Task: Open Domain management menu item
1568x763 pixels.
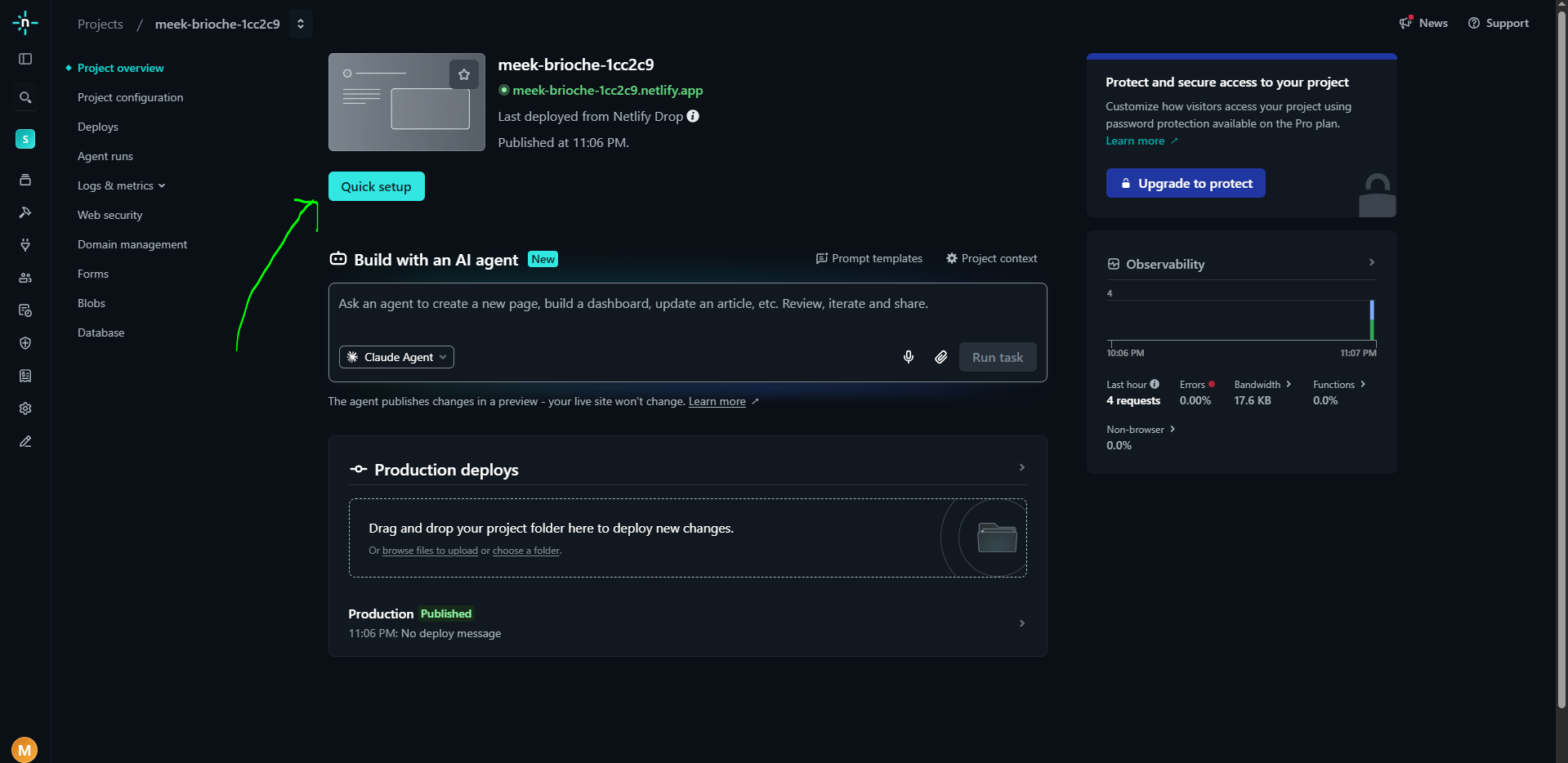Action: [x=132, y=244]
